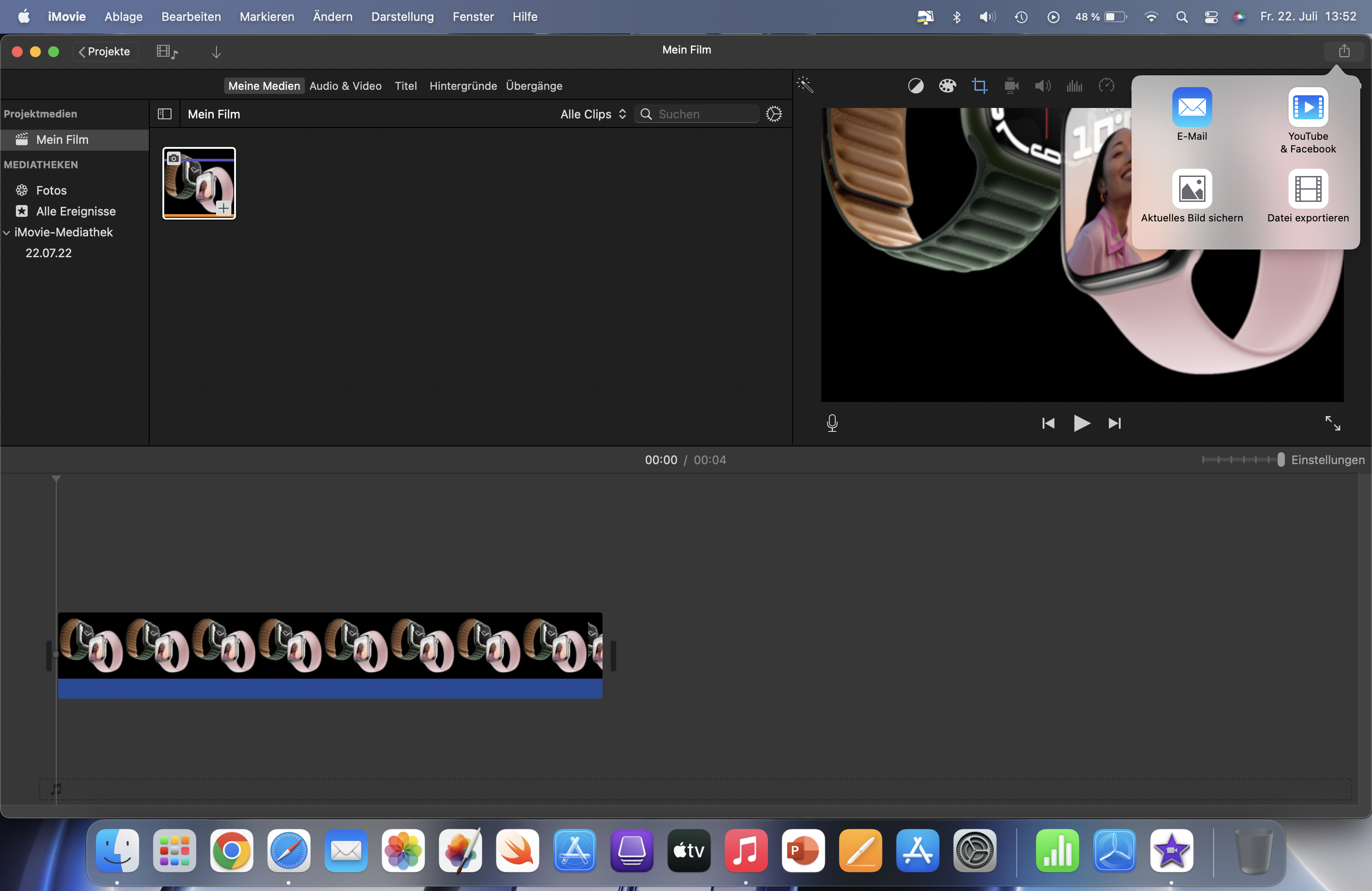Open clip browser settings gear menu
Screen dimensions: 1372x891
click(x=774, y=114)
